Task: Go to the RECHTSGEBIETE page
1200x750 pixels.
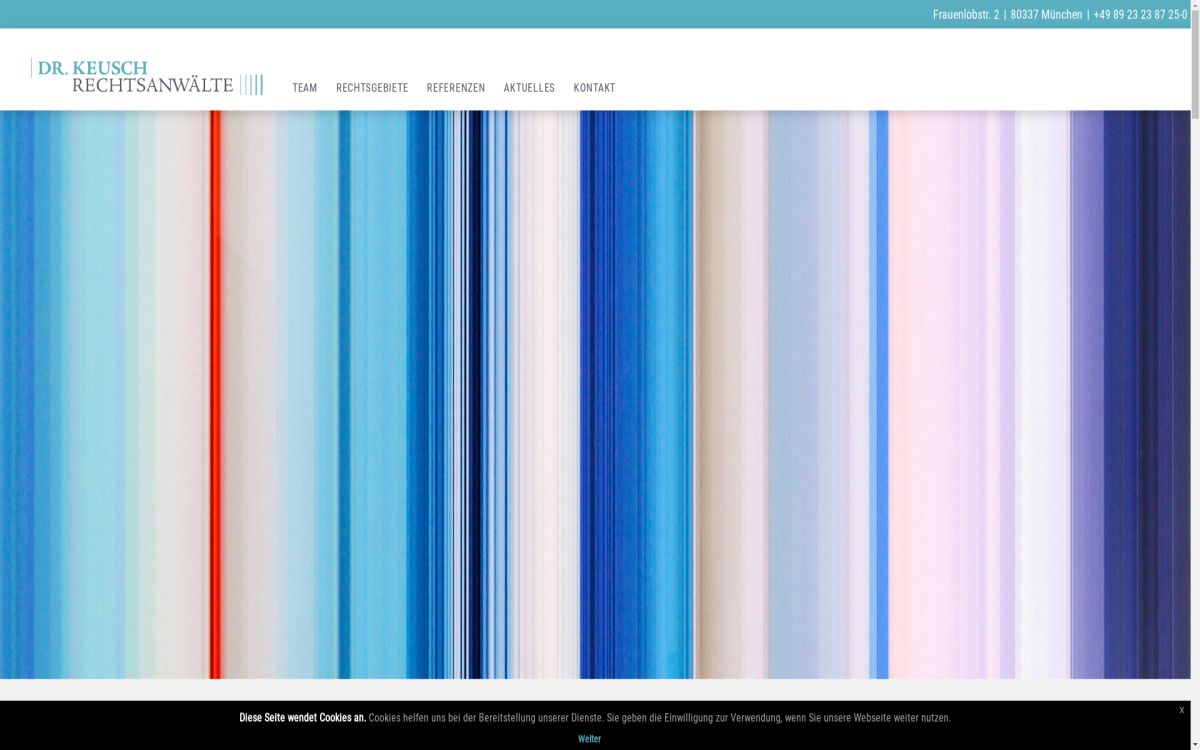Action: tap(372, 88)
